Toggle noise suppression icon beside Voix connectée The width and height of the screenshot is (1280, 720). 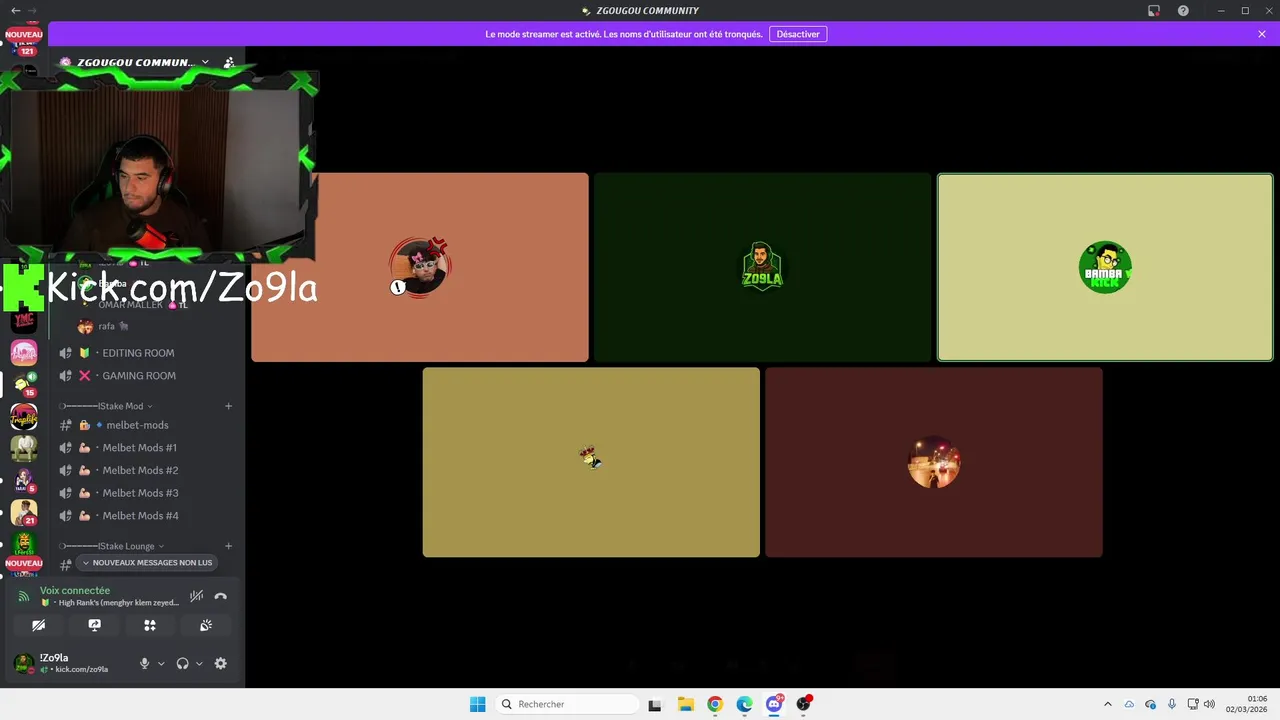point(196,596)
